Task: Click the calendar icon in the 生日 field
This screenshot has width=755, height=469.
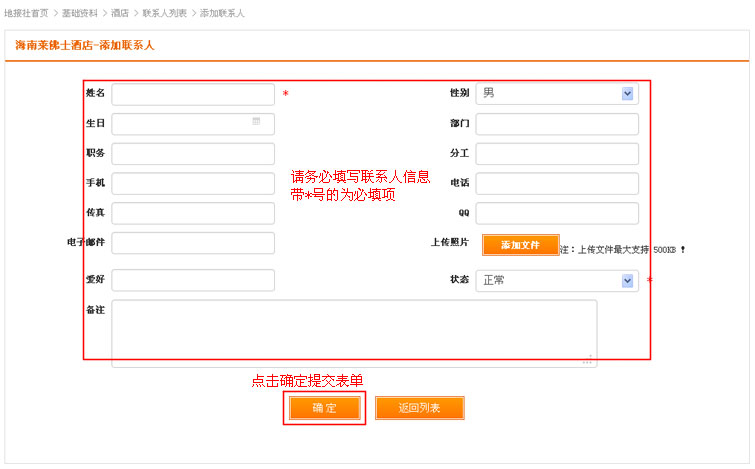Action: point(257,121)
